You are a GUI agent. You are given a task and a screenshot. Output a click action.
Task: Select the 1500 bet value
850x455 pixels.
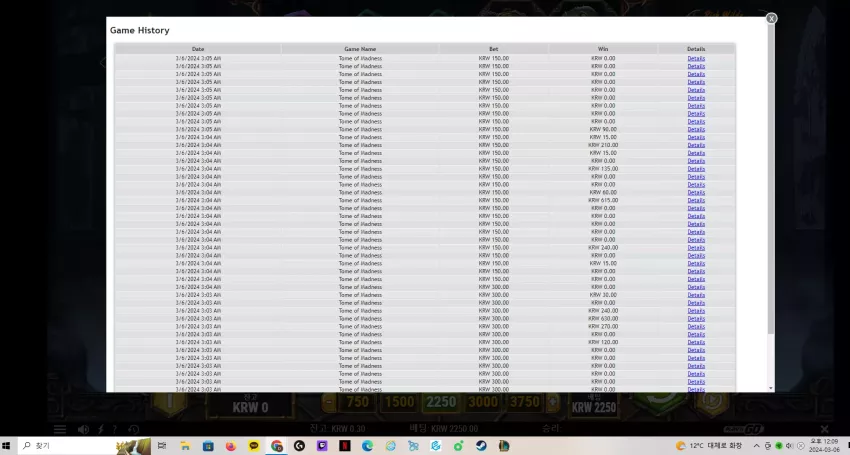[399, 402]
